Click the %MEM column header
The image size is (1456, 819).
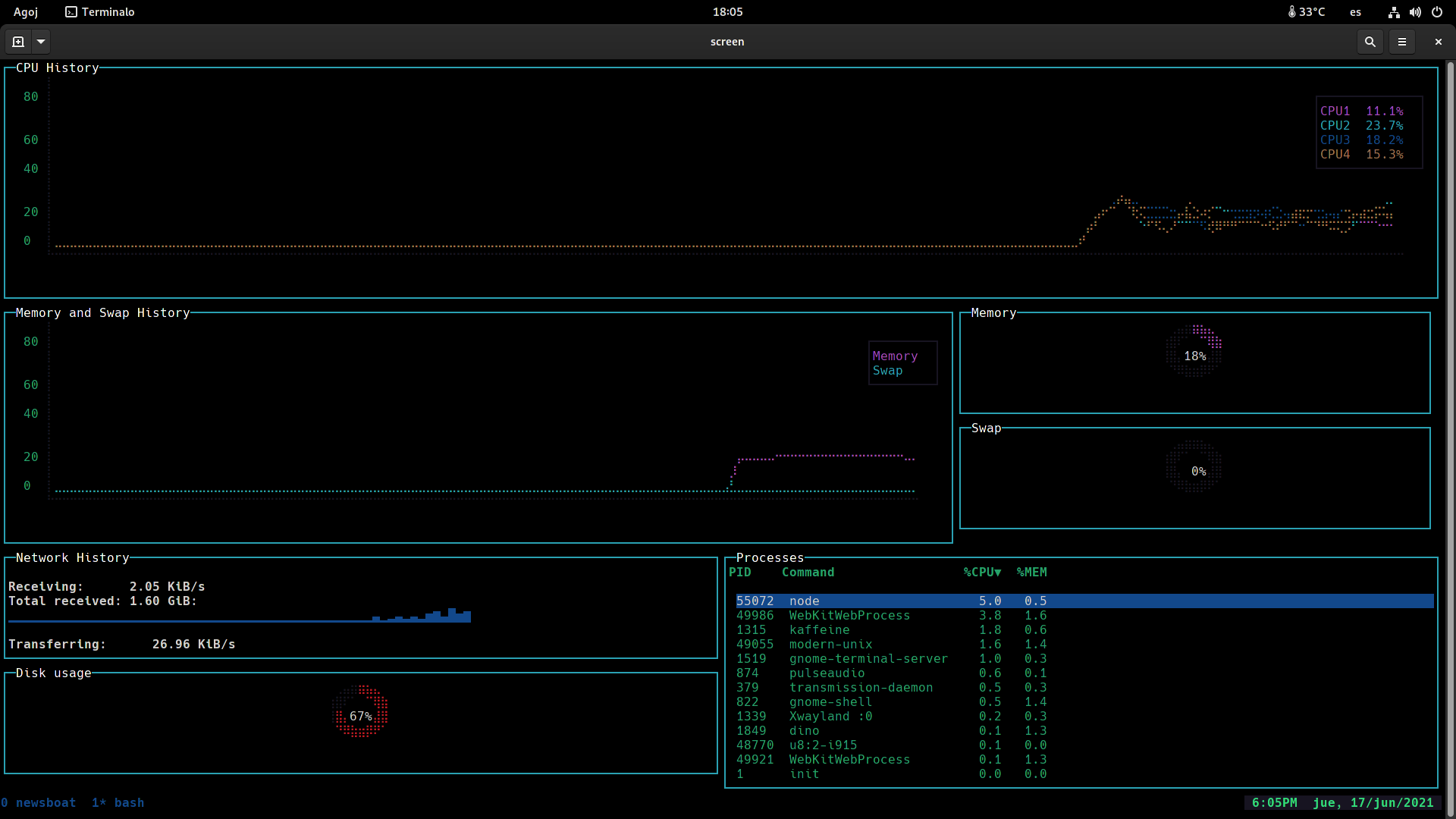pyautogui.click(x=1031, y=572)
